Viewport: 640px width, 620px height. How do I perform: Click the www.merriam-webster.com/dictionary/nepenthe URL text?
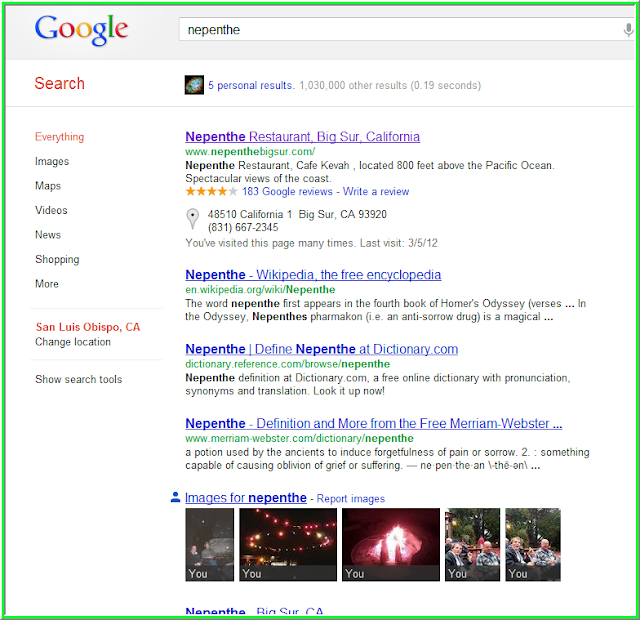(300, 438)
